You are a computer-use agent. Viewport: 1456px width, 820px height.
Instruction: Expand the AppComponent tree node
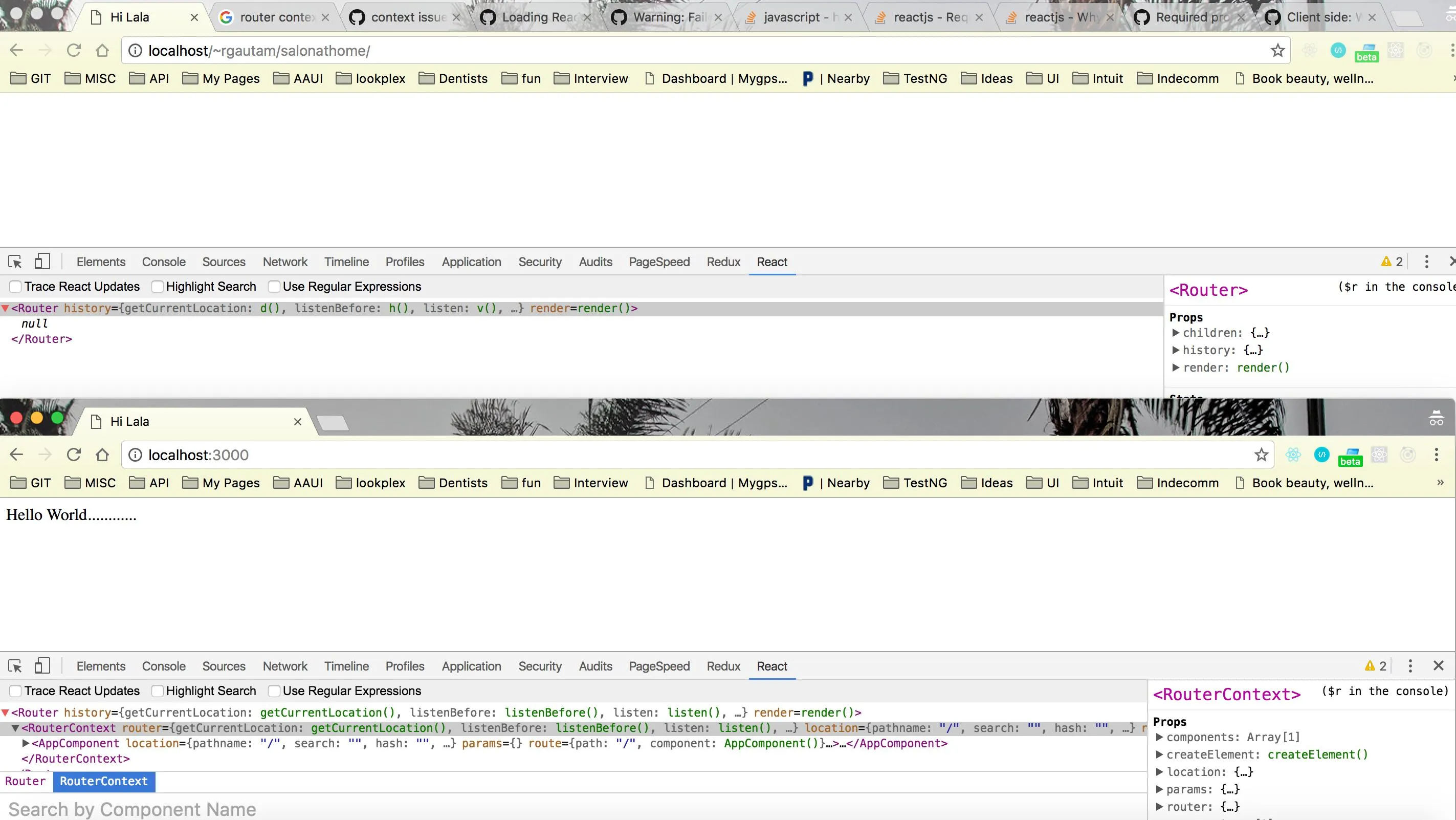click(26, 743)
